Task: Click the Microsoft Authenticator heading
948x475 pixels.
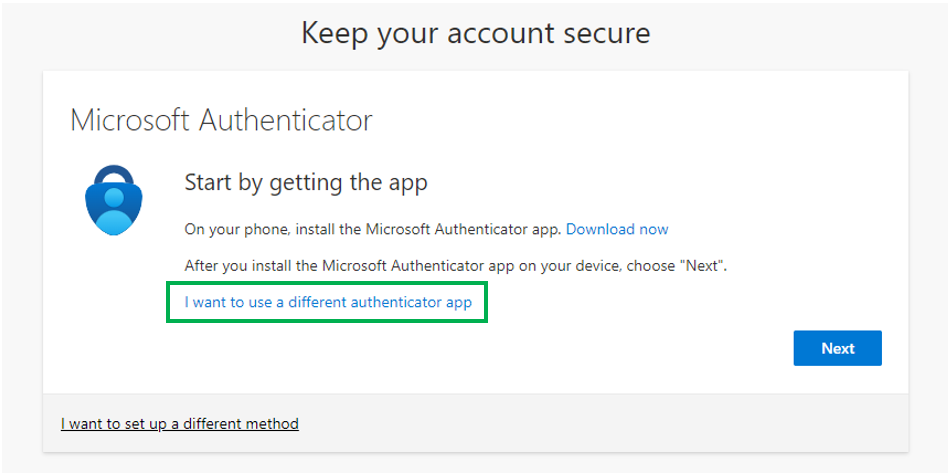Action: [x=221, y=120]
